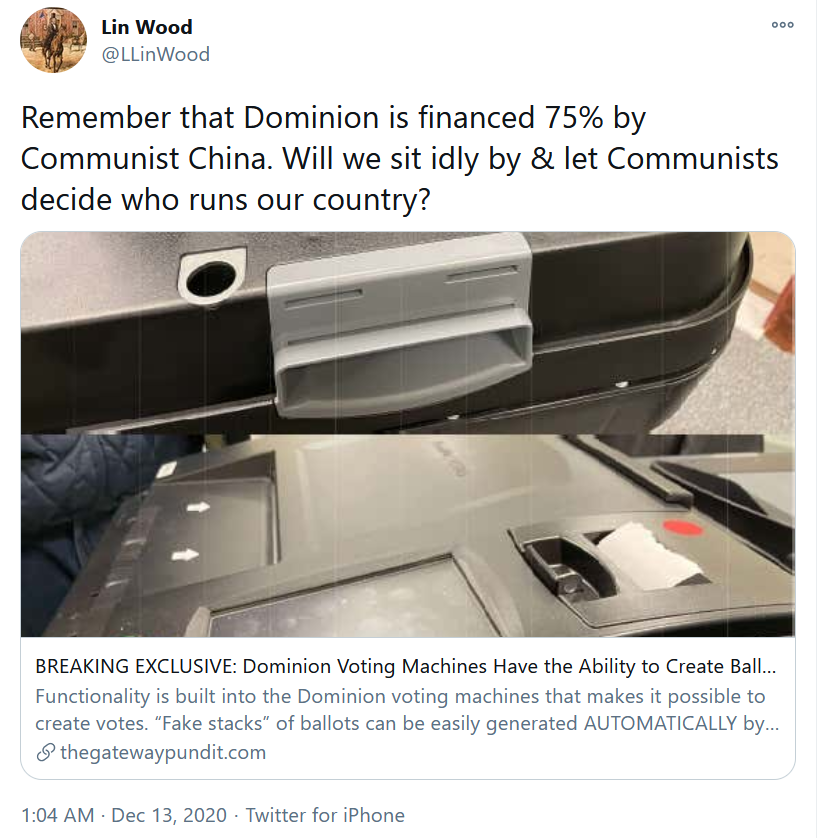The width and height of the screenshot is (817, 838).
Task: Open the ballot printer photo
Action: tap(408, 536)
